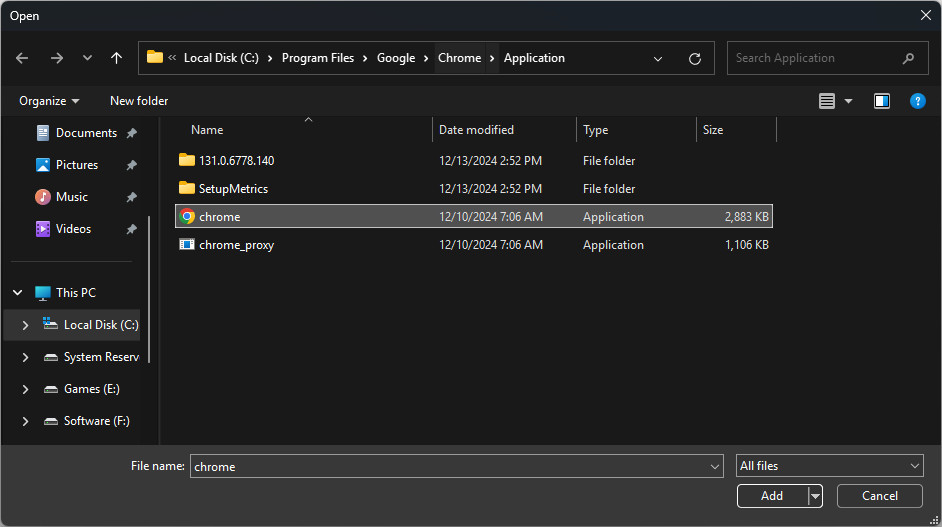Unpin Documents from Quick access
This screenshot has height=527, width=942.
coord(131,133)
